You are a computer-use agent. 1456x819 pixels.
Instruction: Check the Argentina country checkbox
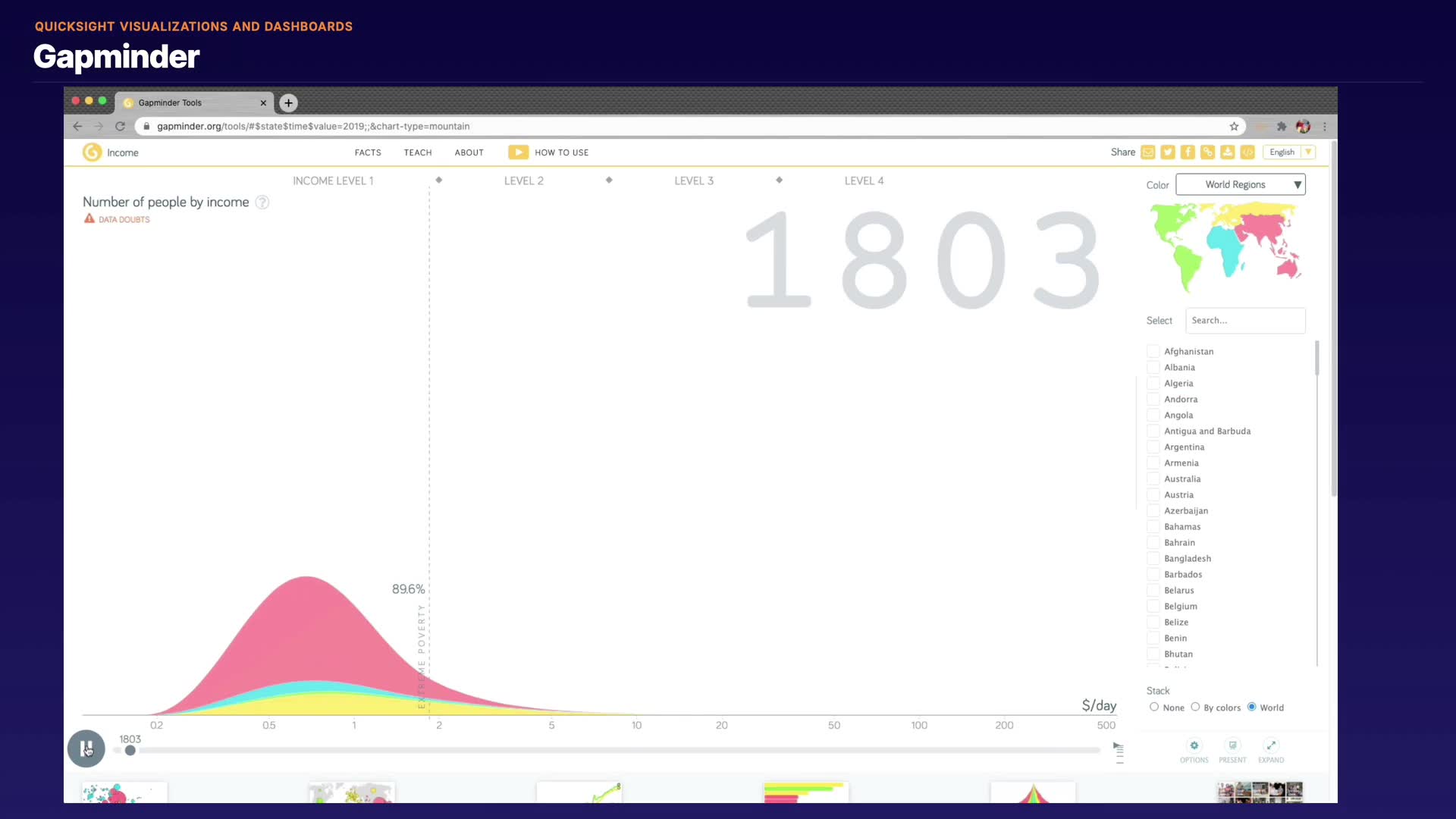point(1153,447)
